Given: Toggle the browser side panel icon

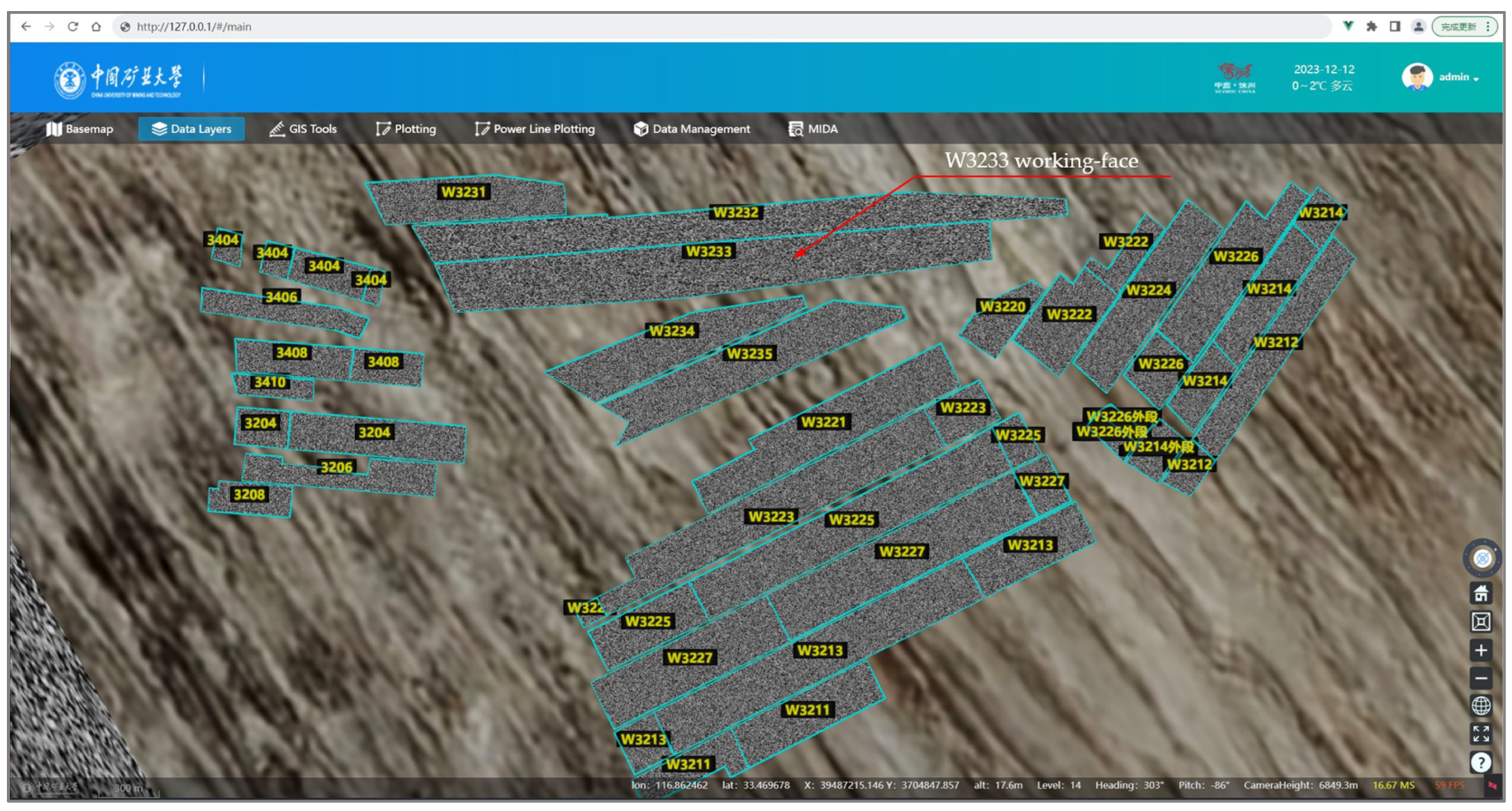Looking at the screenshot, I should click(x=1395, y=27).
